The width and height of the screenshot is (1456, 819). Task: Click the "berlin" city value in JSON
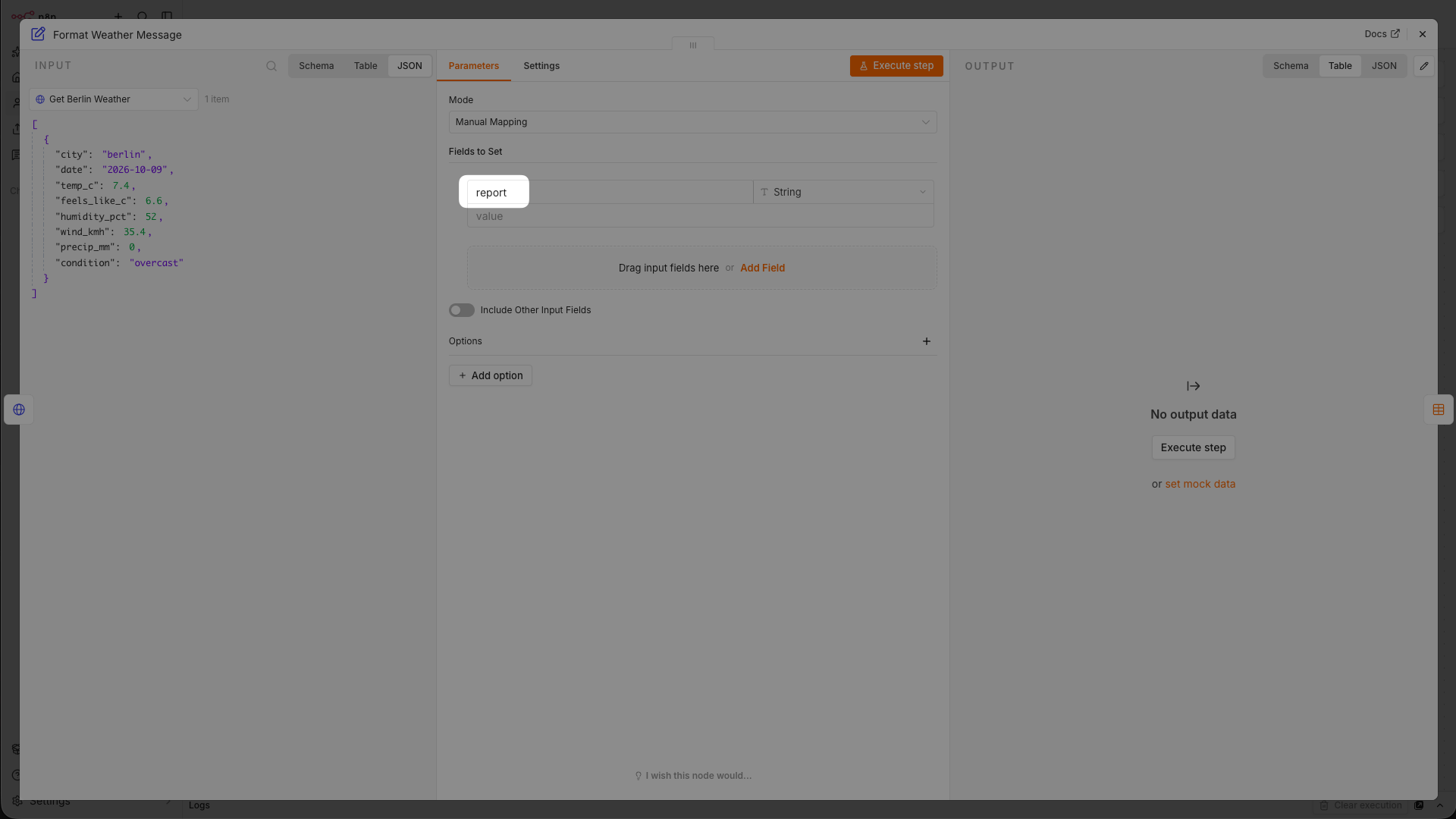click(x=124, y=155)
